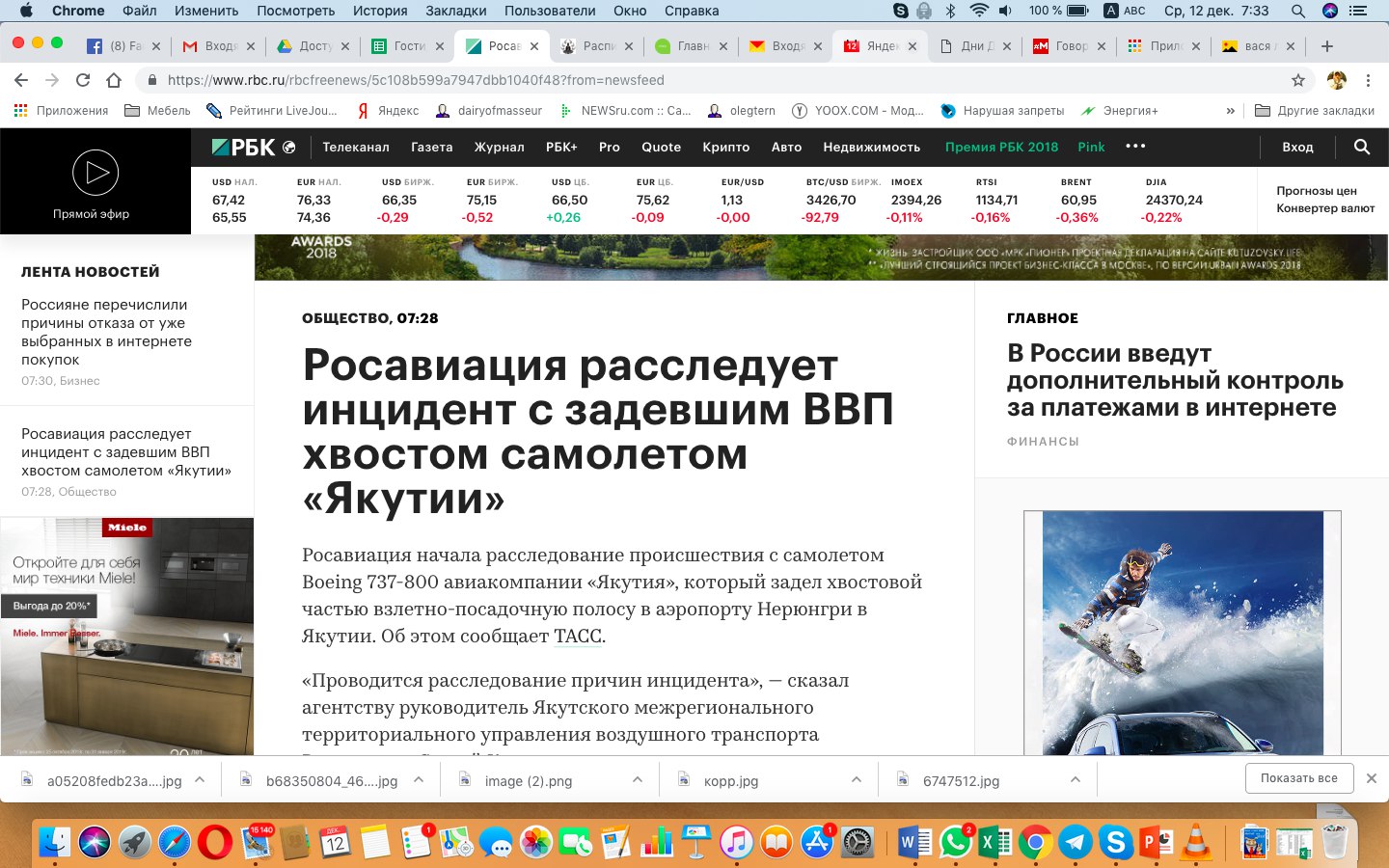The image size is (1389, 868).
Task: Open Премия РБК 2018 link
Action: point(1001,147)
